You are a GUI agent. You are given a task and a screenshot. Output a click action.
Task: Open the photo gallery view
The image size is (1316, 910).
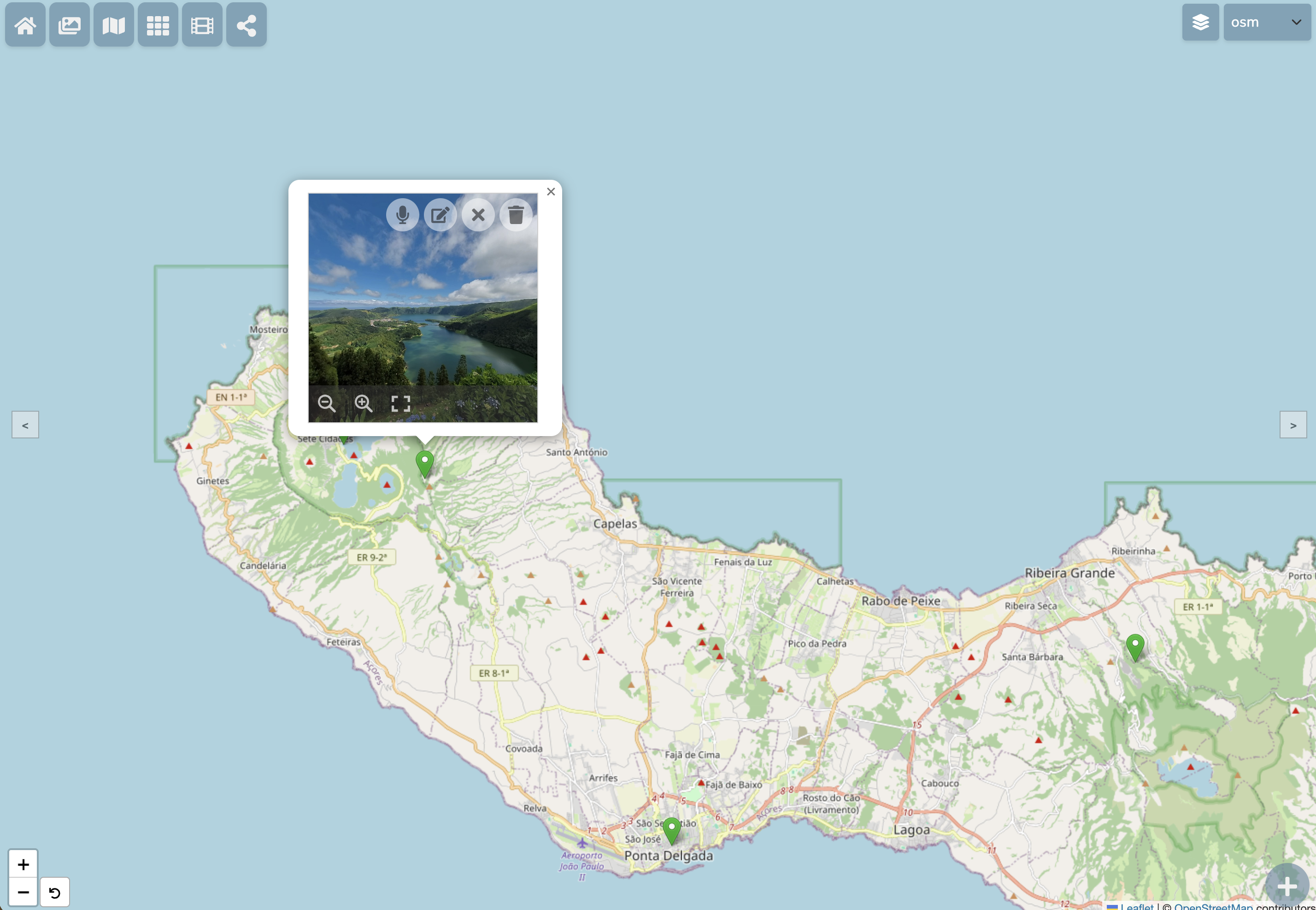tap(69, 24)
